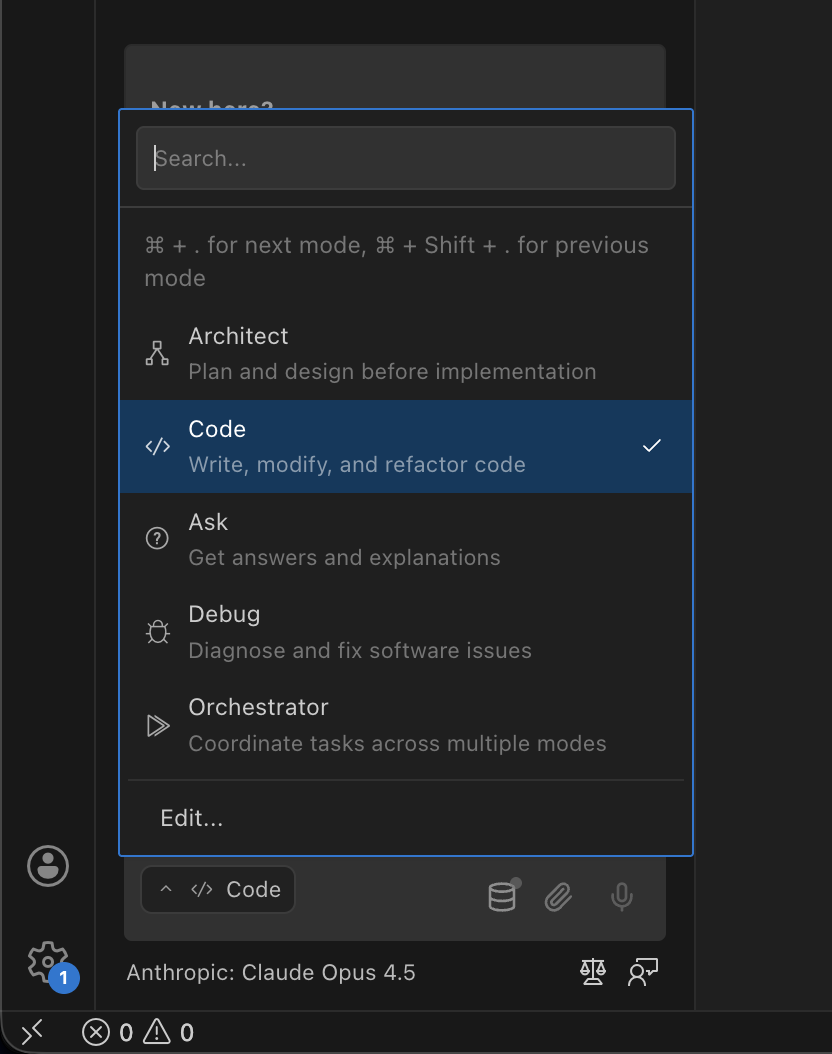Attach a file using the paperclip icon
The width and height of the screenshot is (832, 1054).
click(558, 896)
